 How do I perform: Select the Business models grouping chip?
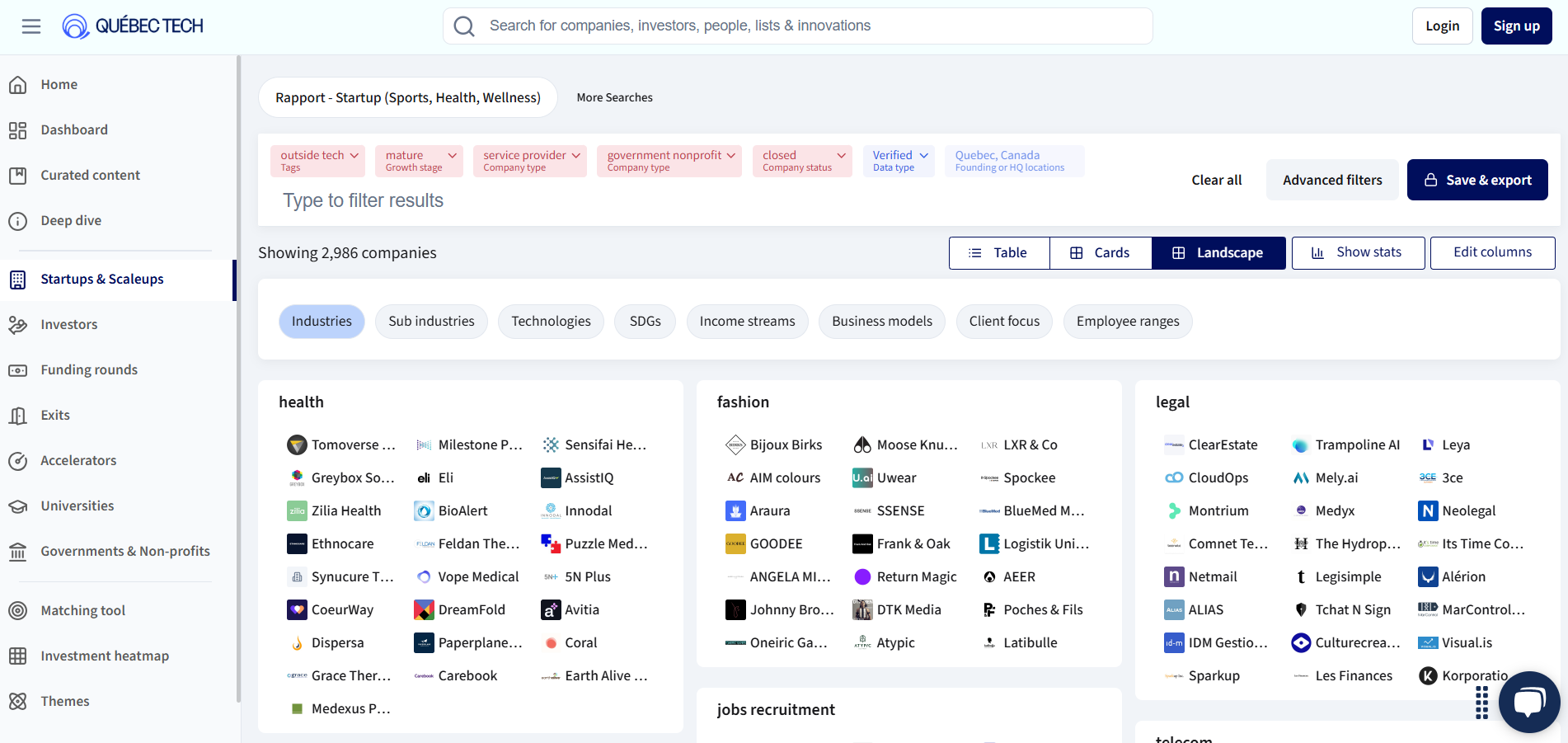coord(882,322)
